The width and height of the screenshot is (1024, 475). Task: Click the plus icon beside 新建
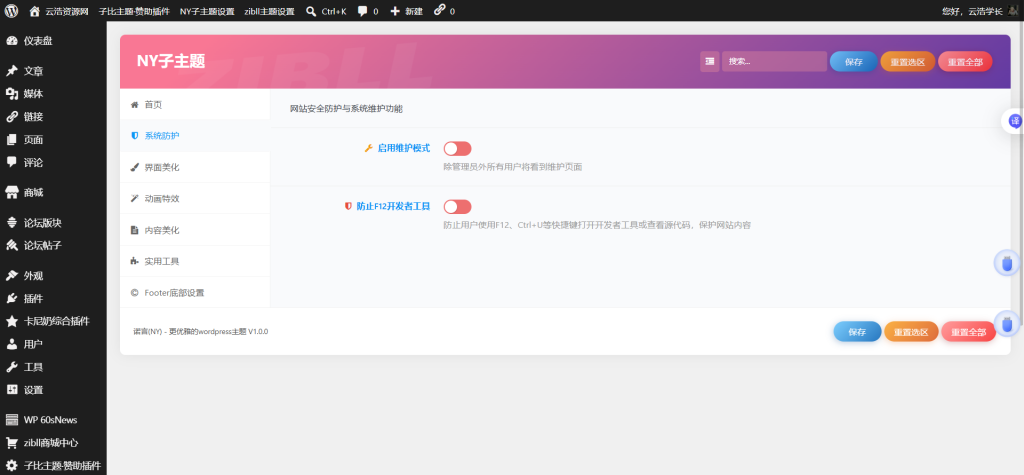[394, 11]
